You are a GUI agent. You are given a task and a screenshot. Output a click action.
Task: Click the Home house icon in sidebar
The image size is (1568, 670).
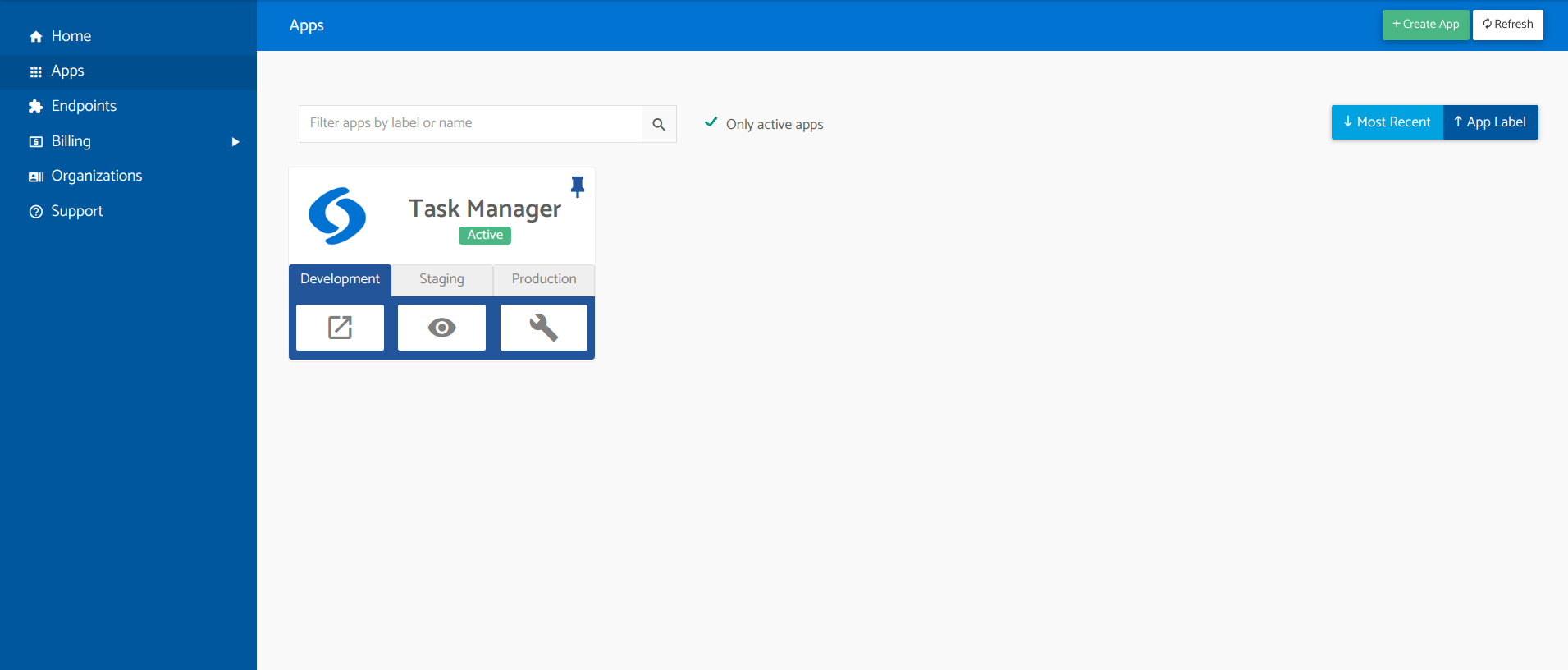[36, 37]
